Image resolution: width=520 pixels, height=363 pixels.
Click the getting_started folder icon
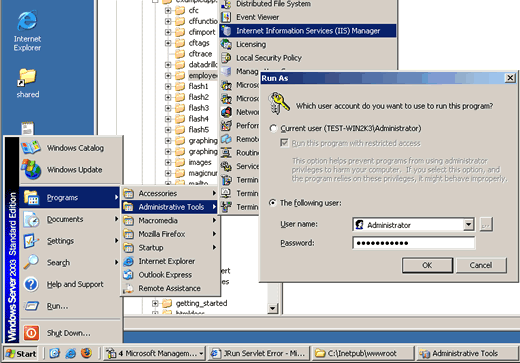(x=167, y=303)
